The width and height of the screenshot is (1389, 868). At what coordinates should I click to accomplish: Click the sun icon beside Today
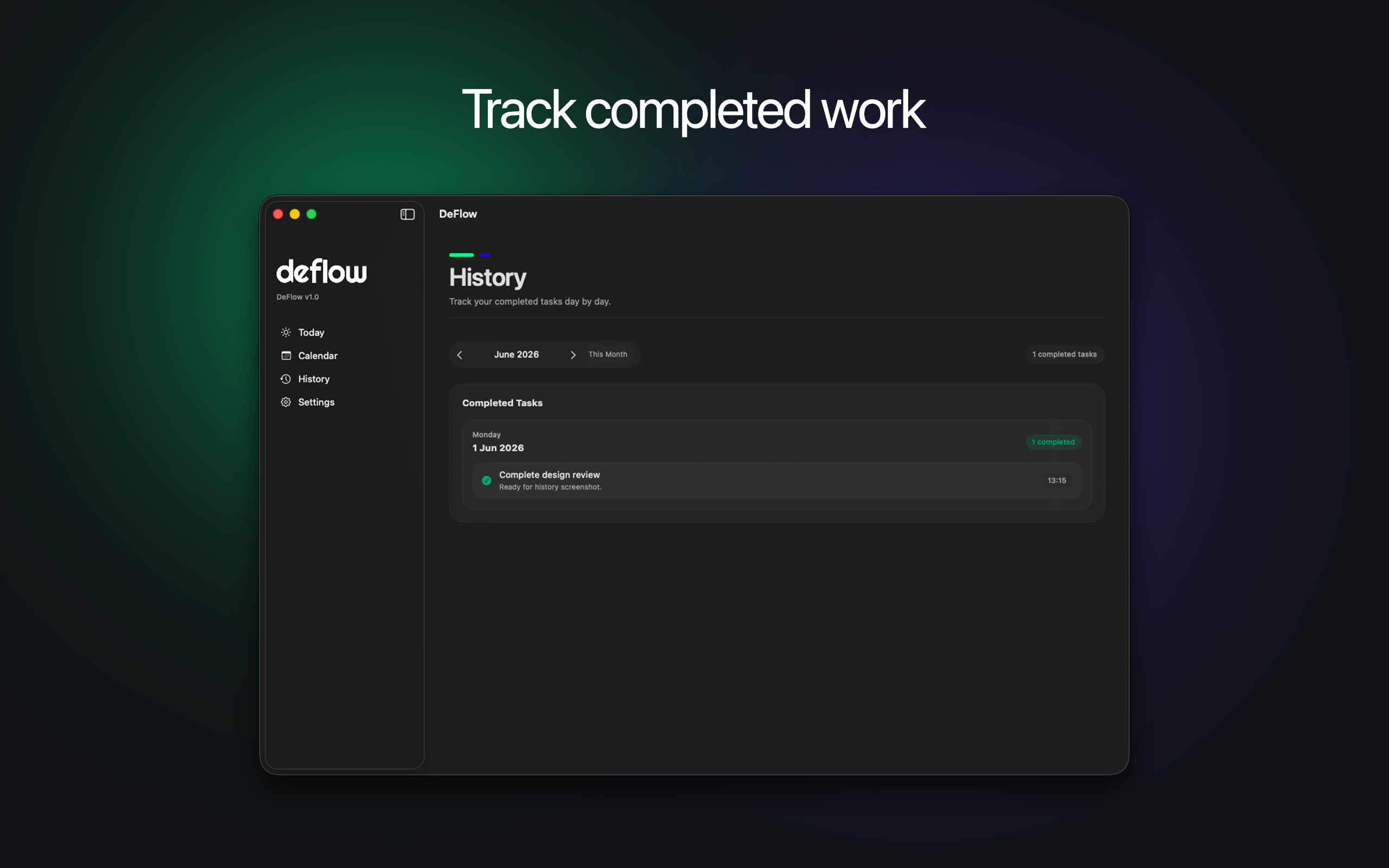coord(286,333)
